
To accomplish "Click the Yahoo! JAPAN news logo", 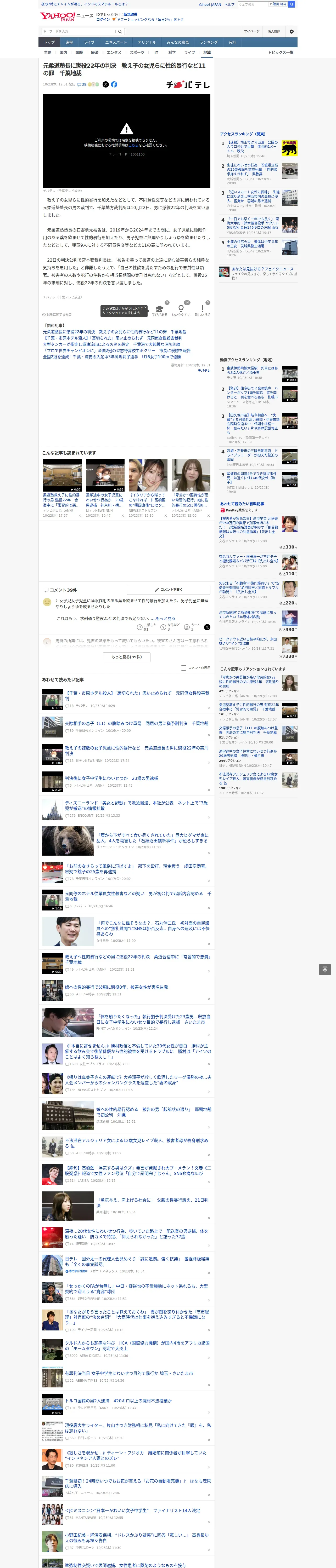I will [x=66, y=16].
